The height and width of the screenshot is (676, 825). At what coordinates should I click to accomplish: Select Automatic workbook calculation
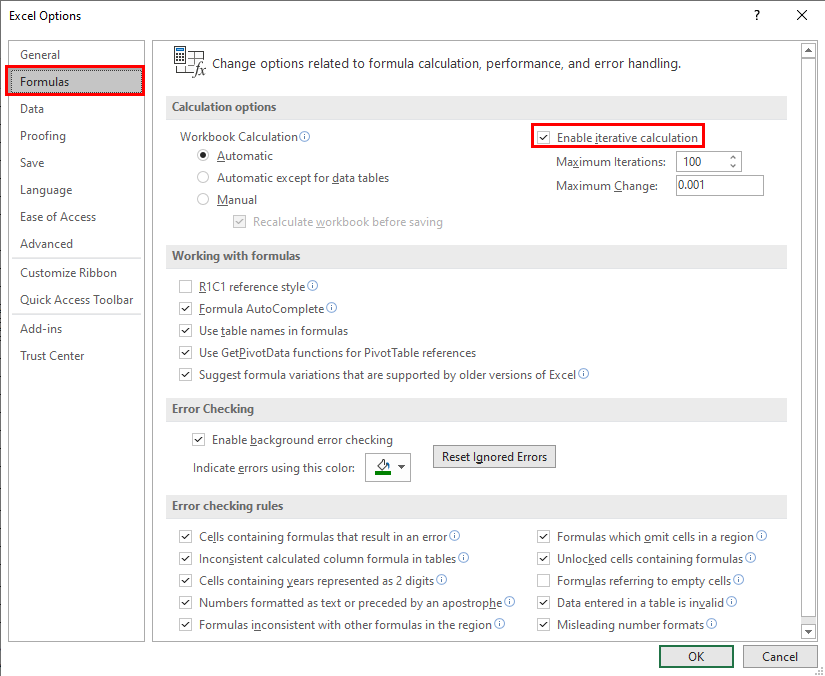pos(203,156)
